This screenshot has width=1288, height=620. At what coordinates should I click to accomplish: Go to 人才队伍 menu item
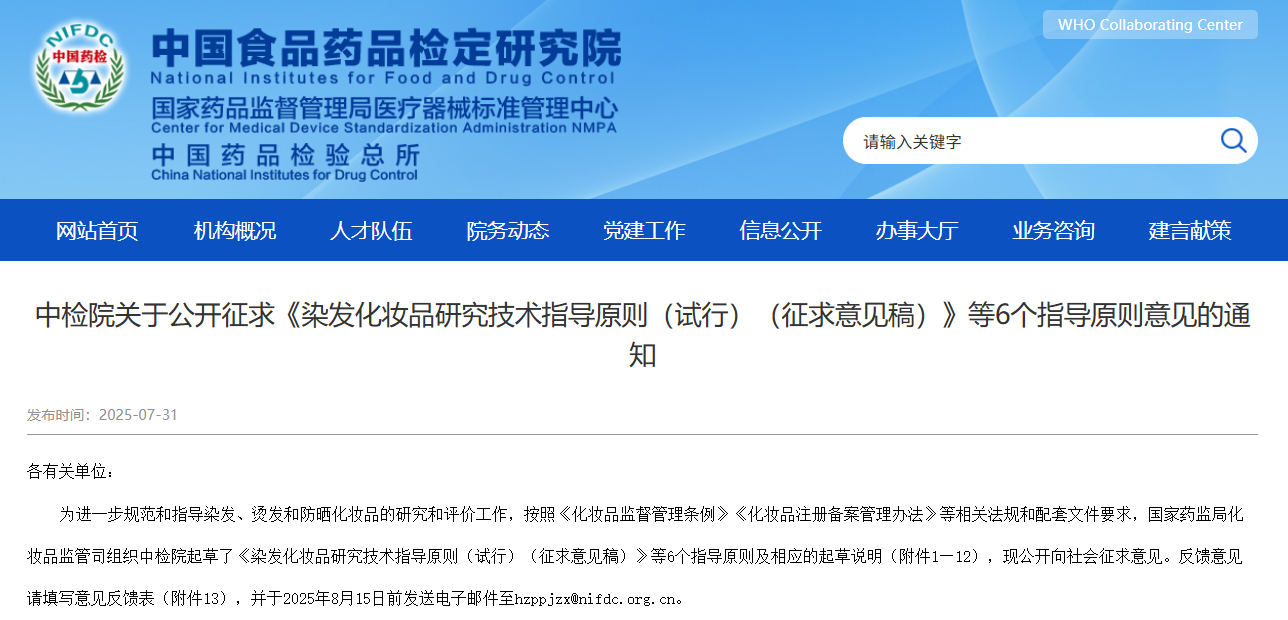tap(371, 231)
